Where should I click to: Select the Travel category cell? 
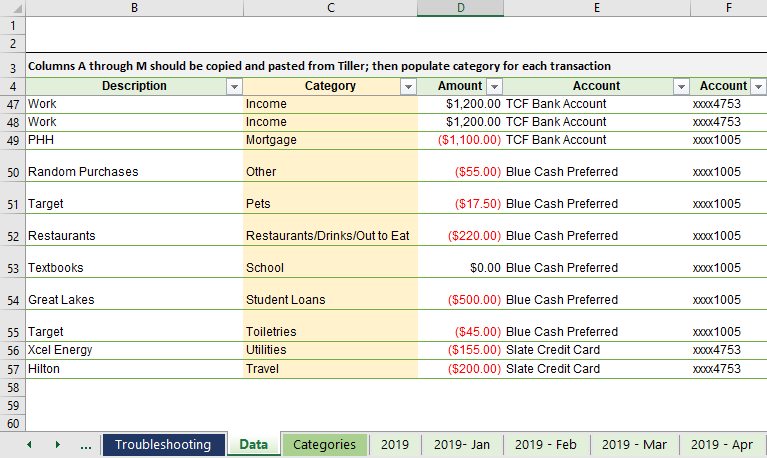(x=330, y=369)
